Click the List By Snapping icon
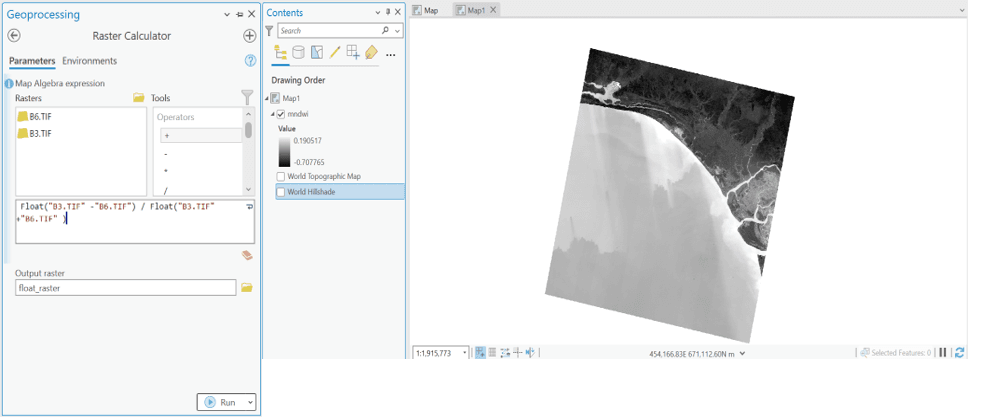The width and height of the screenshot is (987, 417). [353, 53]
